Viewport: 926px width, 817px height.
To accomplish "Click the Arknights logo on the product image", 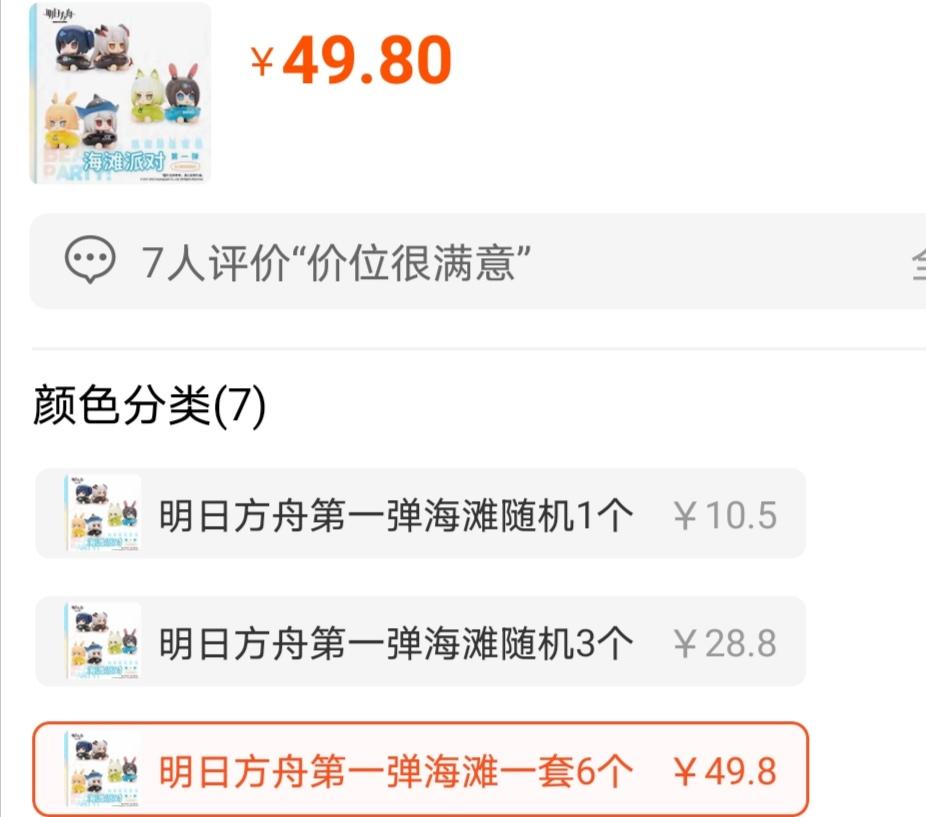I will pos(60,15).
